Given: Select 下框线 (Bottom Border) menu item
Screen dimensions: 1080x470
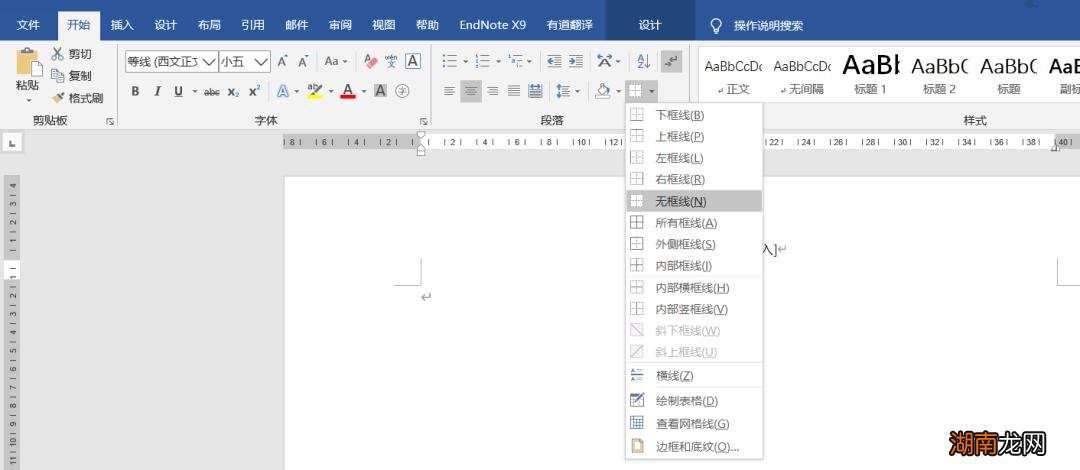Looking at the screenshot, I should click(694, 115).
